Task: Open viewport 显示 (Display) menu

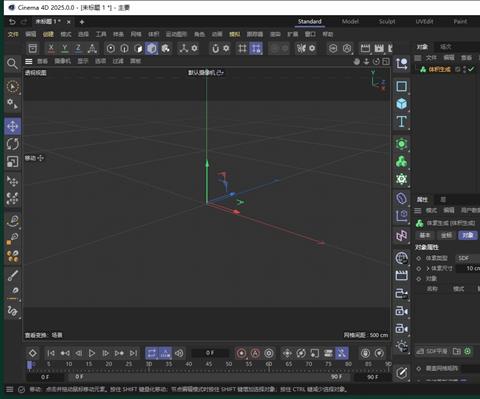Action: (83, 61)
